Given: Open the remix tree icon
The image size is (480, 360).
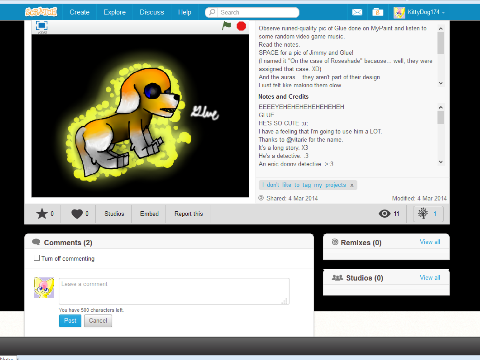Looking at the screenshot, I should (428, 214).
